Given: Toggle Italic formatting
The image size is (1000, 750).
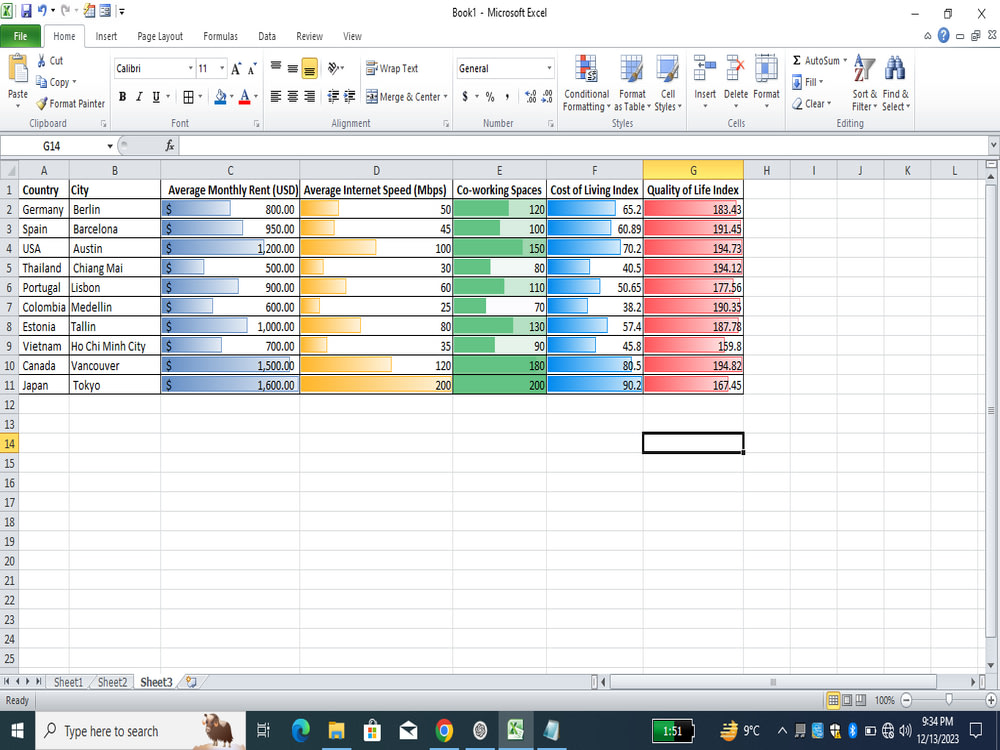Looking at the screenshot, I should tap(139, 97).
